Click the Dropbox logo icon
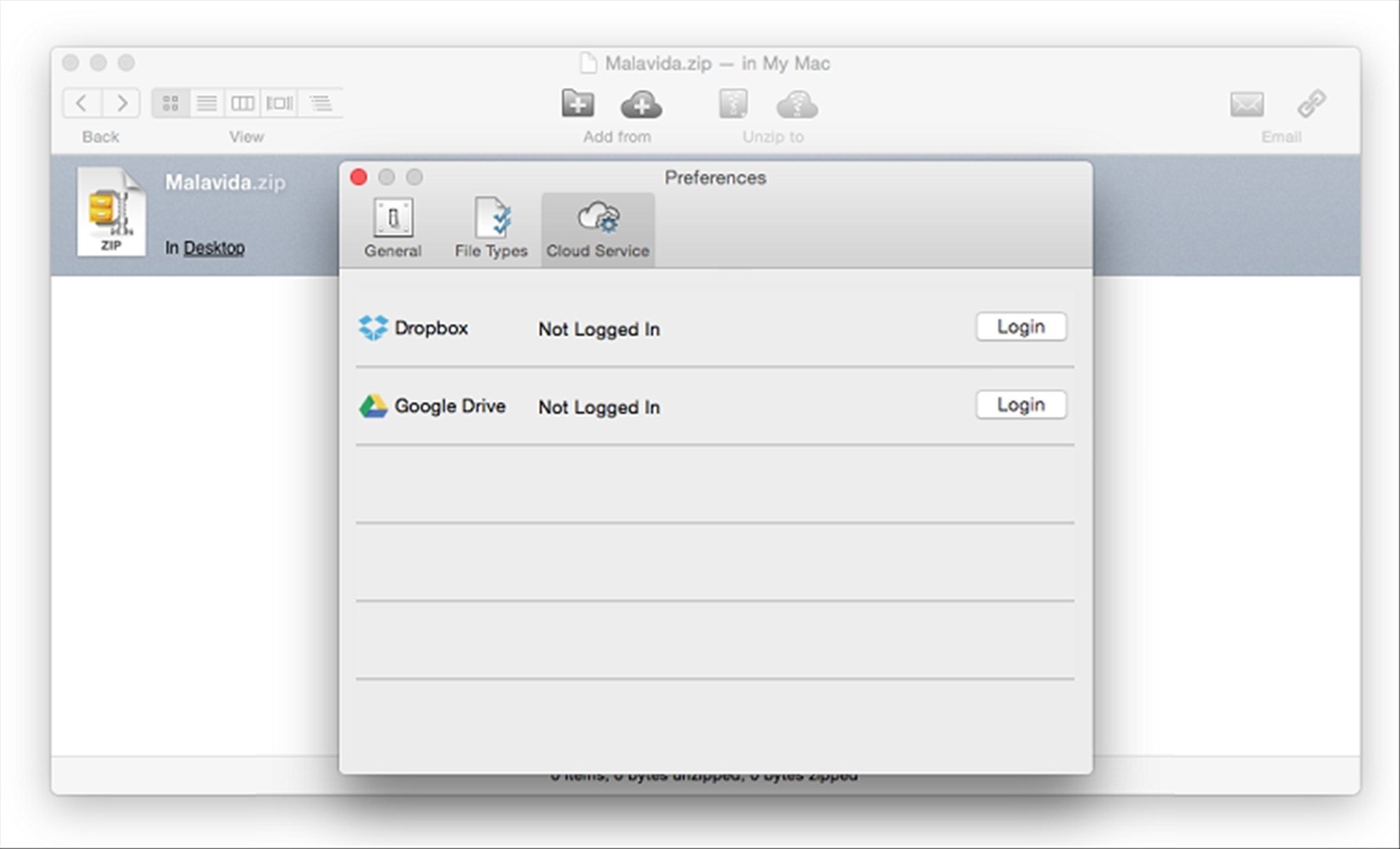 click(x=373, y=328)
